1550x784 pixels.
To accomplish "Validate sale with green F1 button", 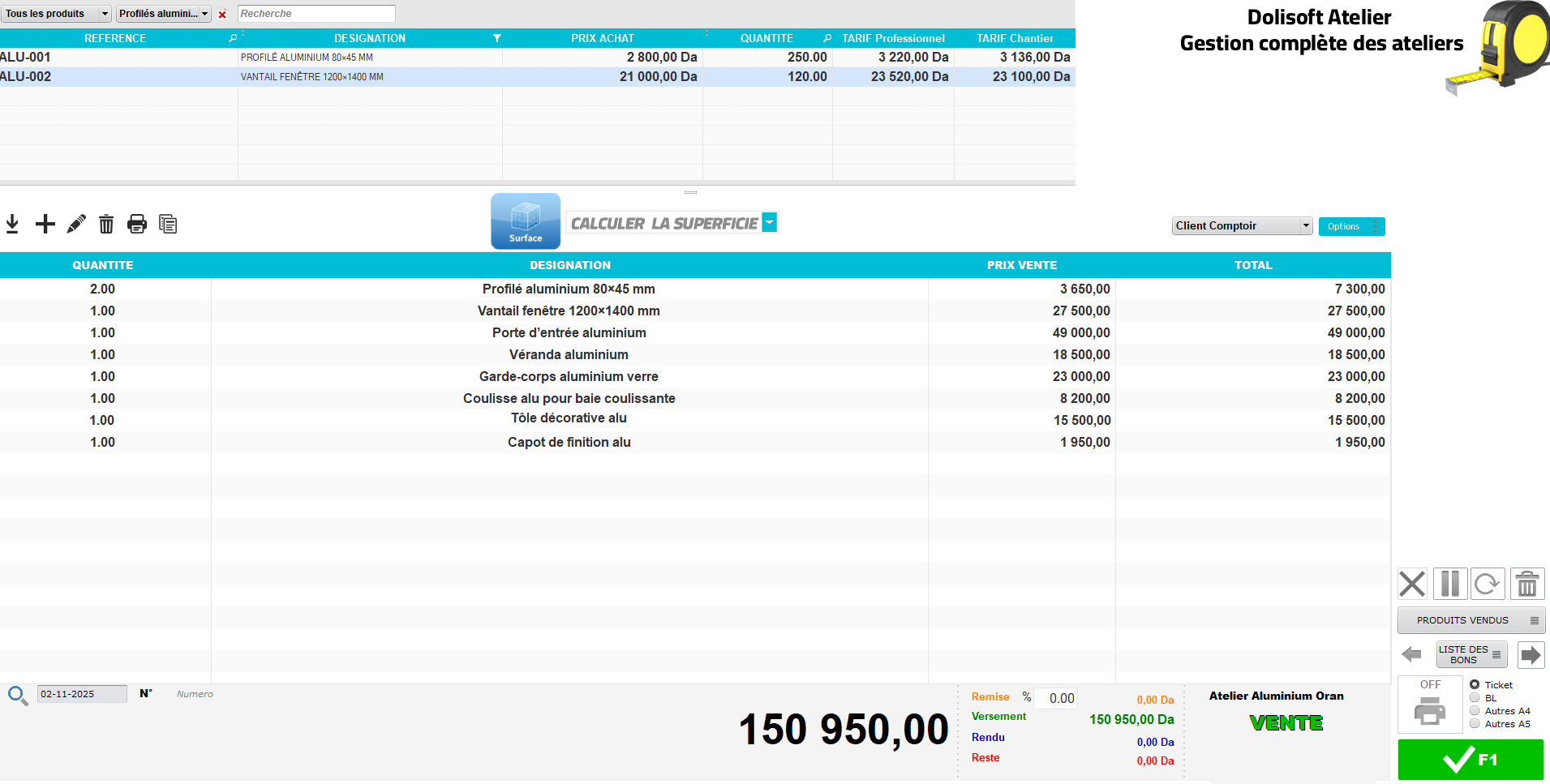I will pos(1470,760).
